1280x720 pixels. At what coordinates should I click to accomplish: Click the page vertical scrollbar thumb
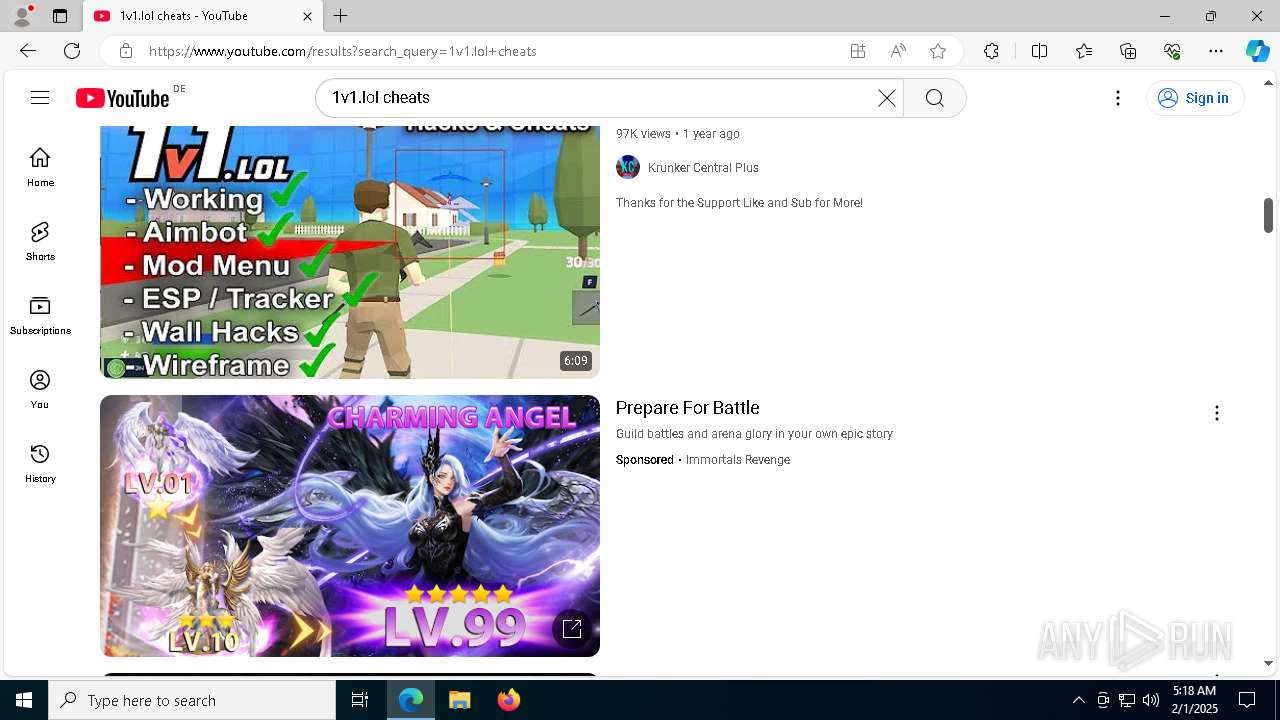1268,215
